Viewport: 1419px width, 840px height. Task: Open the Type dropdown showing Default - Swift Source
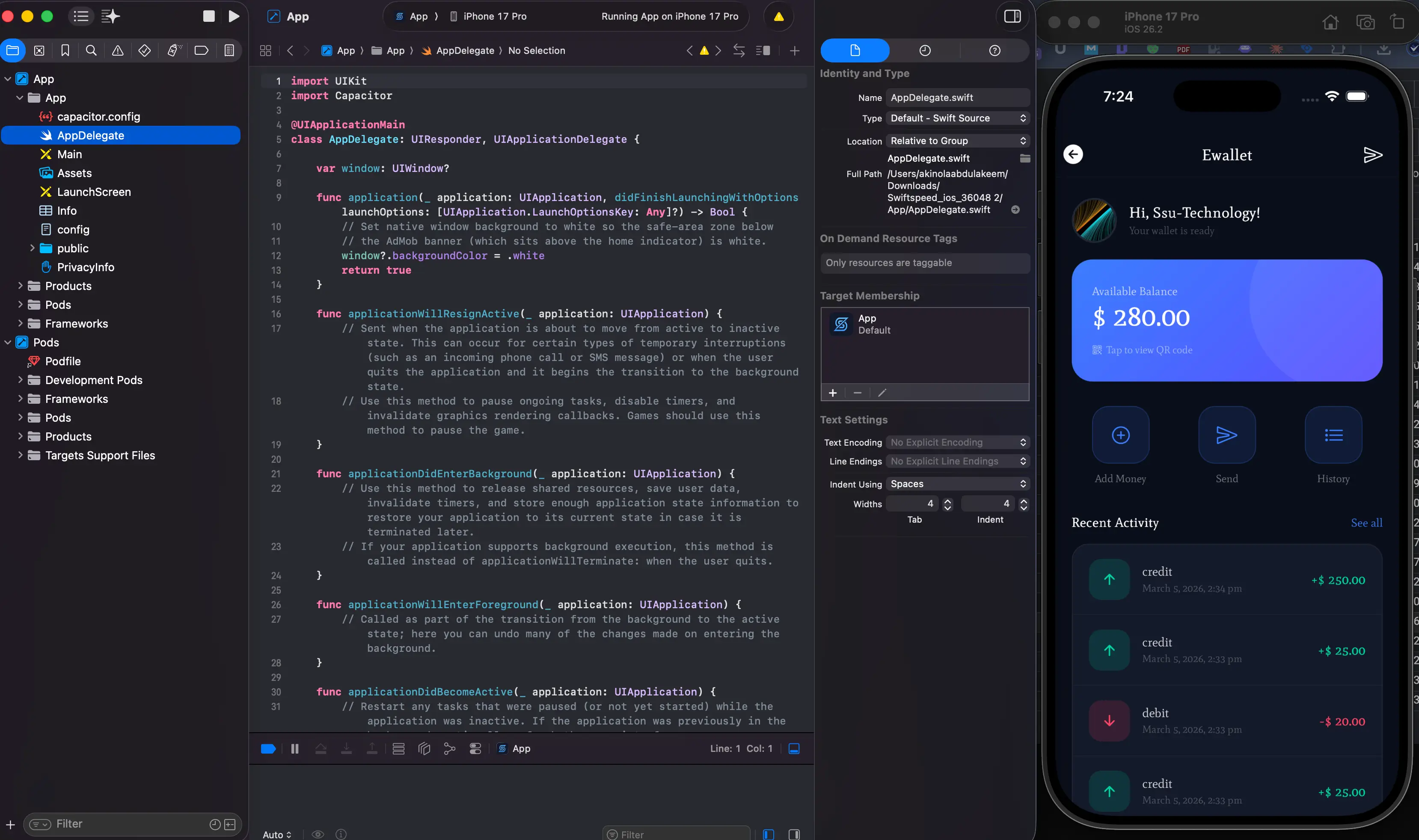coord(957,118)
